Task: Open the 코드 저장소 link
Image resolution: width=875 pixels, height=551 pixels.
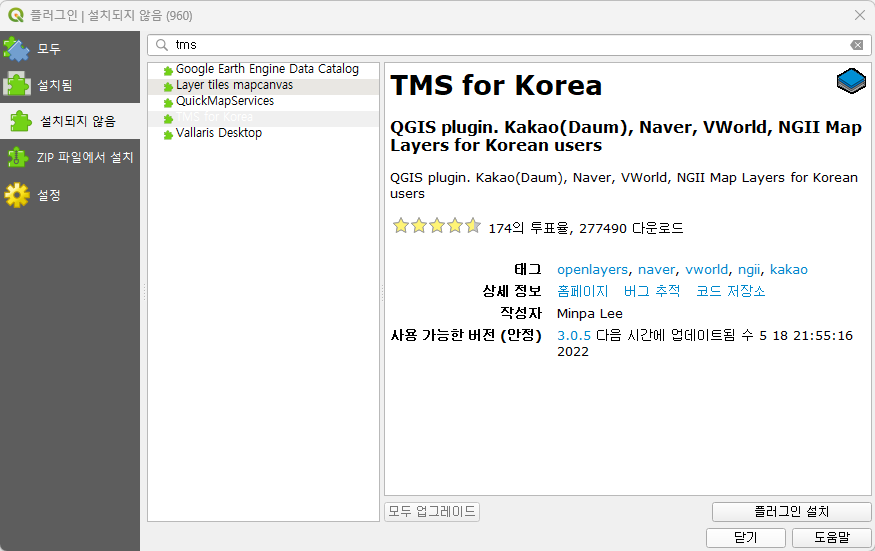Action: click(x=730, y=291)
